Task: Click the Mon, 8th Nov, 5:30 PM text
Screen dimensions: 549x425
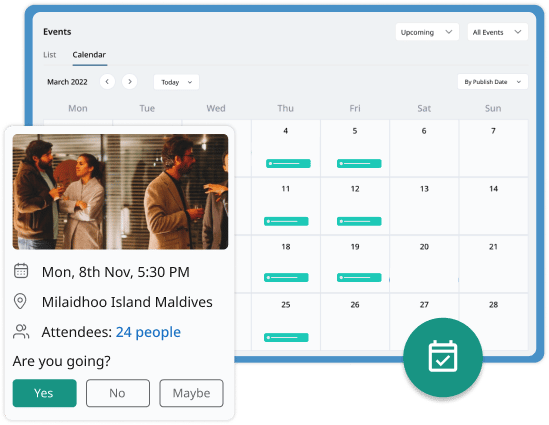Action: pos(116,272)
